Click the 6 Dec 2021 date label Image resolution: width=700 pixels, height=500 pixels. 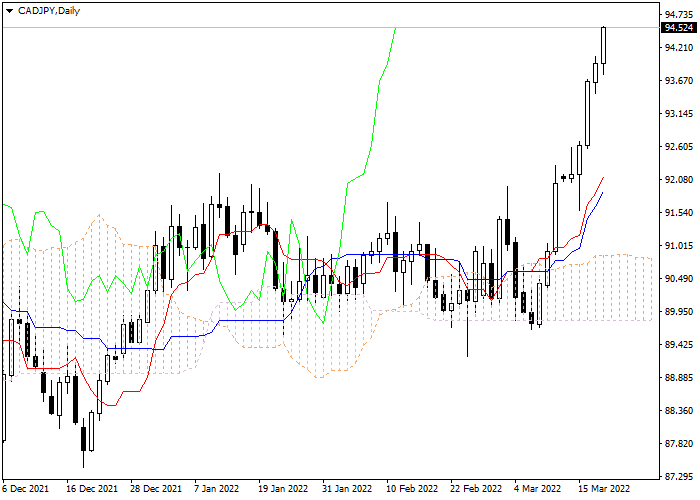[25, 489]
